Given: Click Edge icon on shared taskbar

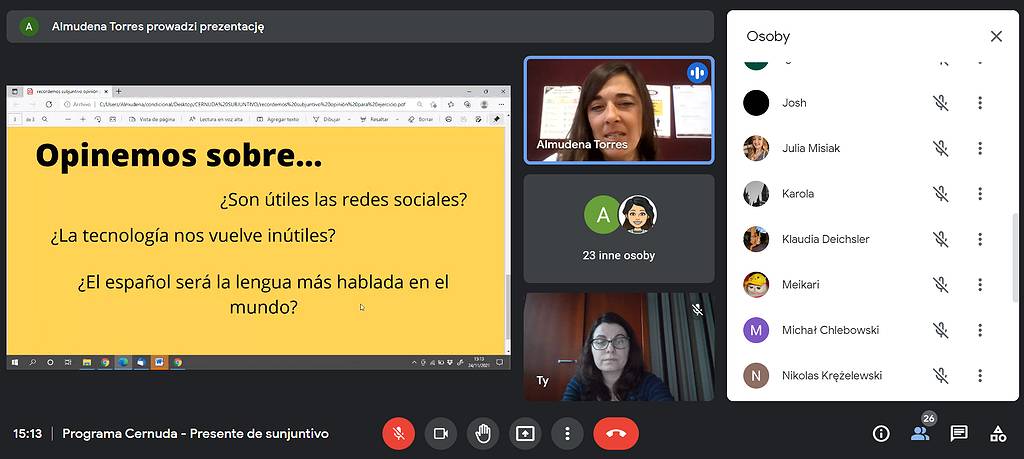Looking at the screenshot, I should pyautogui.click(x=122, y=362).
